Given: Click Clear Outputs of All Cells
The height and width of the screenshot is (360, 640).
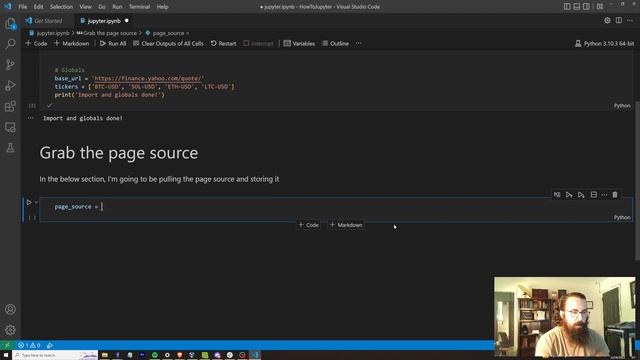Looking at the screenshot, I should (x=168, y=43).
